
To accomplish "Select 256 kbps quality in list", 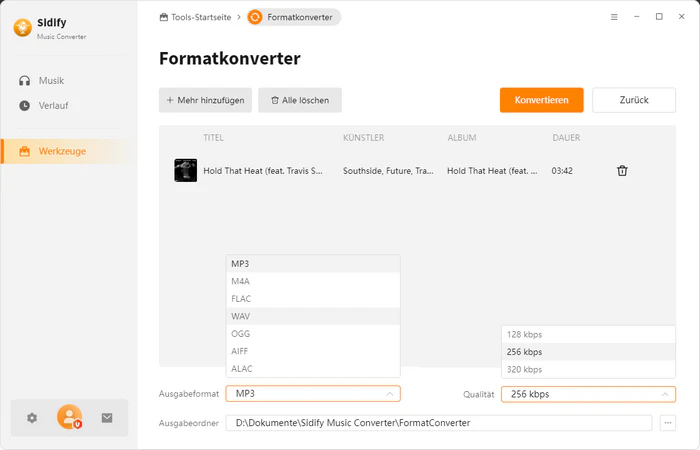I will [x=588, y=352].
